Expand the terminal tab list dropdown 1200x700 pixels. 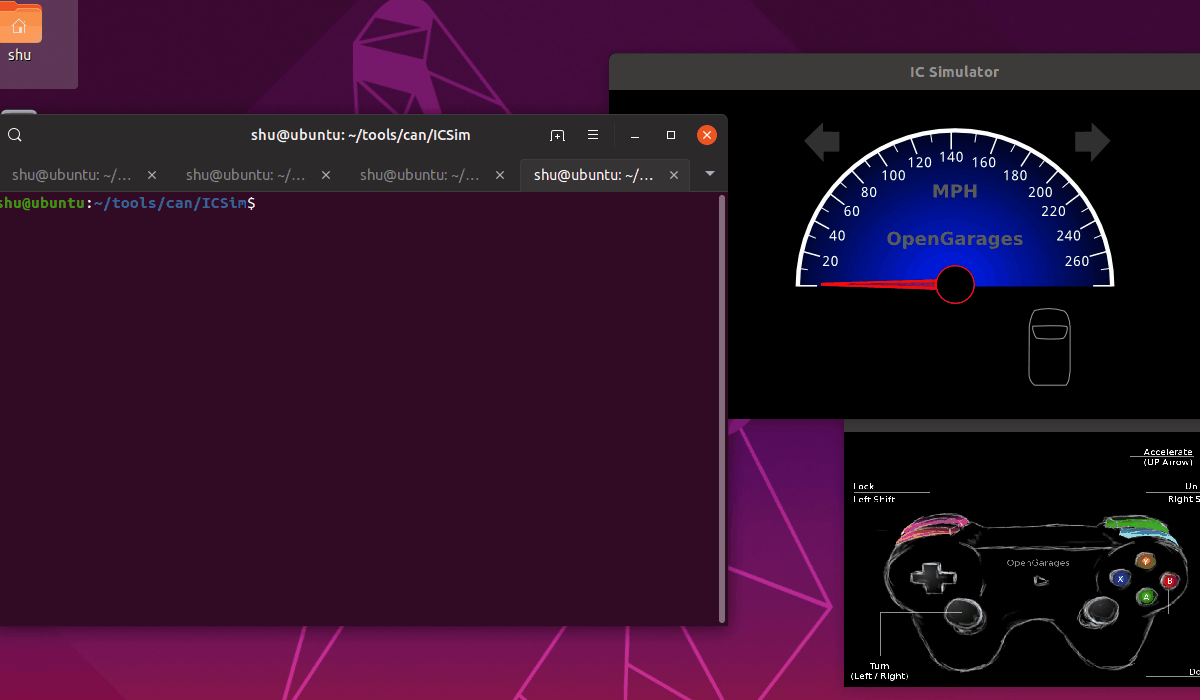point(710,174)
